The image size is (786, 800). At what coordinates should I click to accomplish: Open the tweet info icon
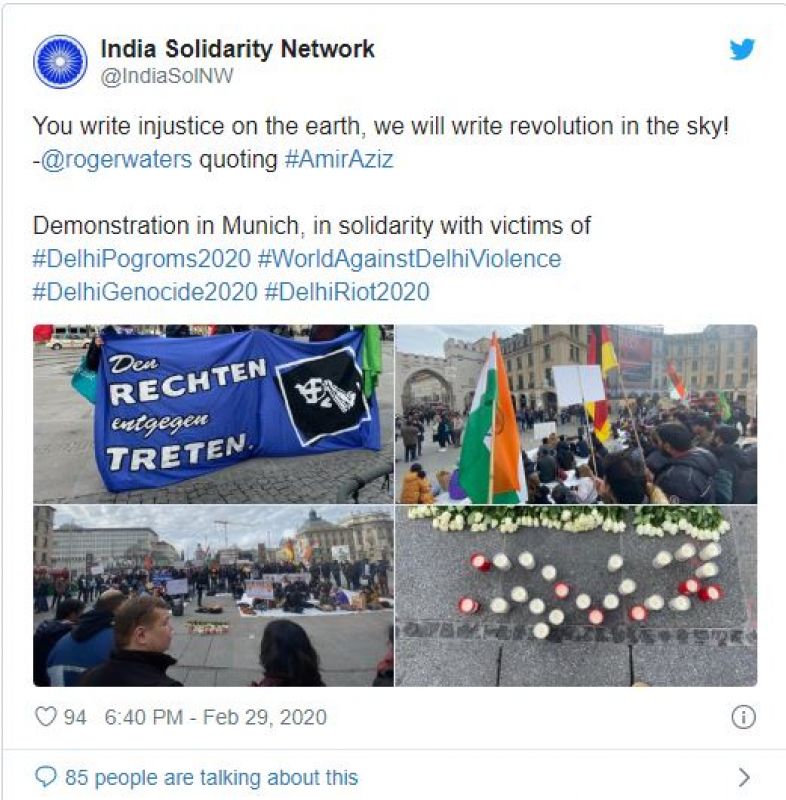pyautogui.click(x=743, y=717)
